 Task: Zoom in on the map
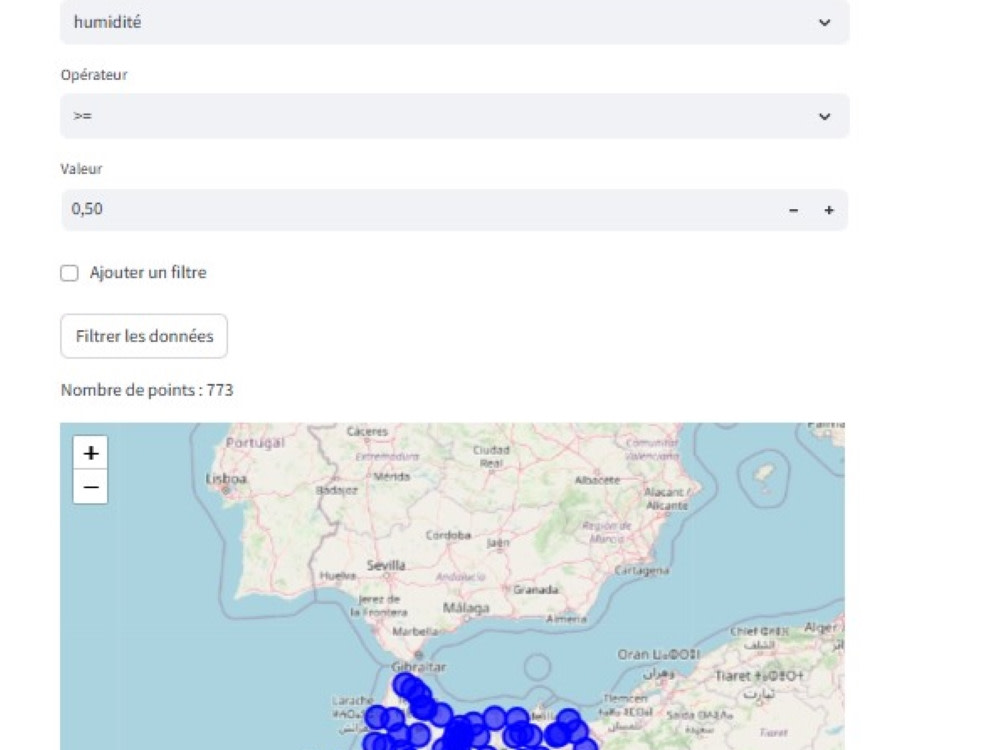click(91, 453)
